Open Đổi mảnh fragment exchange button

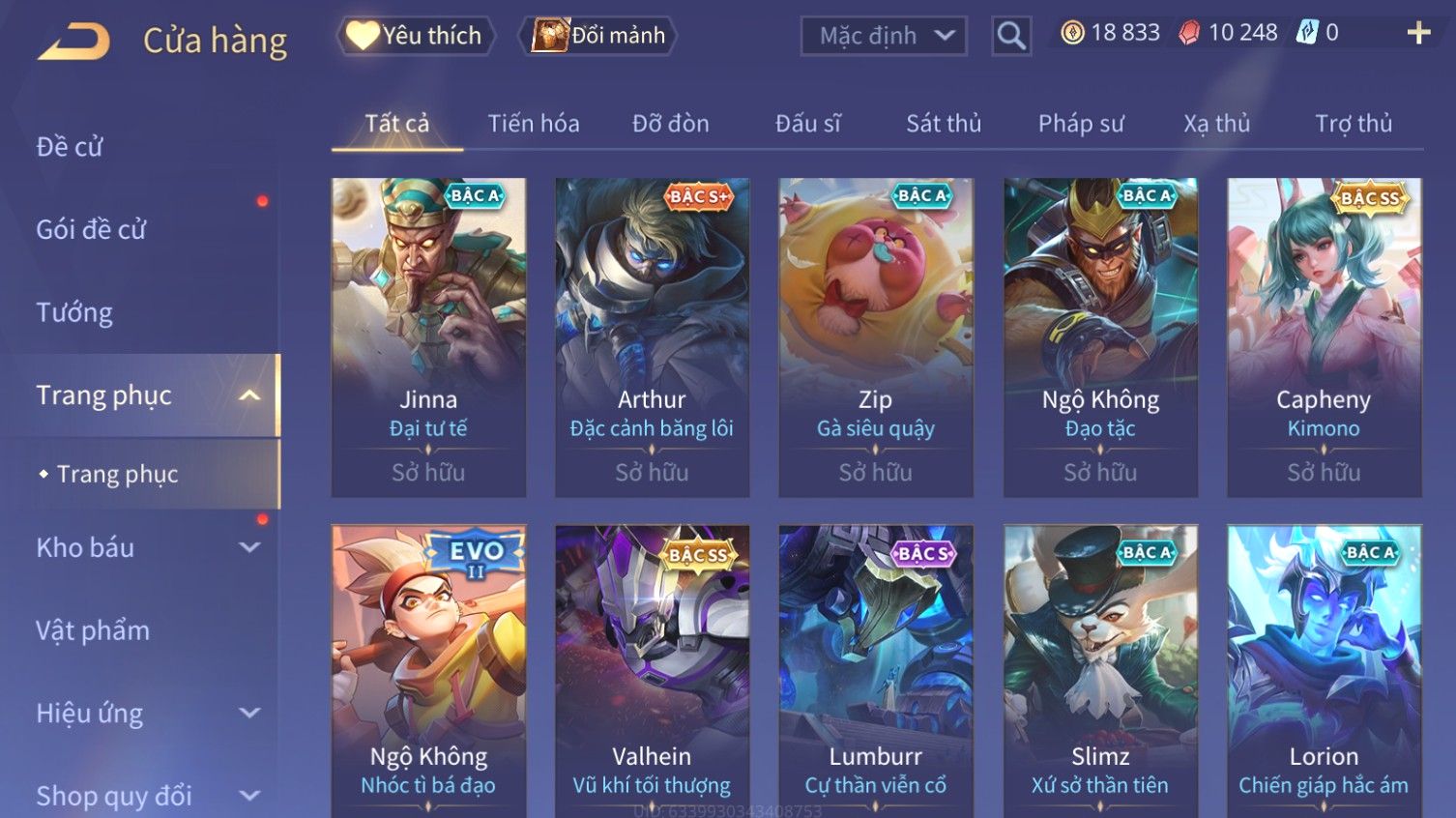pos(598,36)
